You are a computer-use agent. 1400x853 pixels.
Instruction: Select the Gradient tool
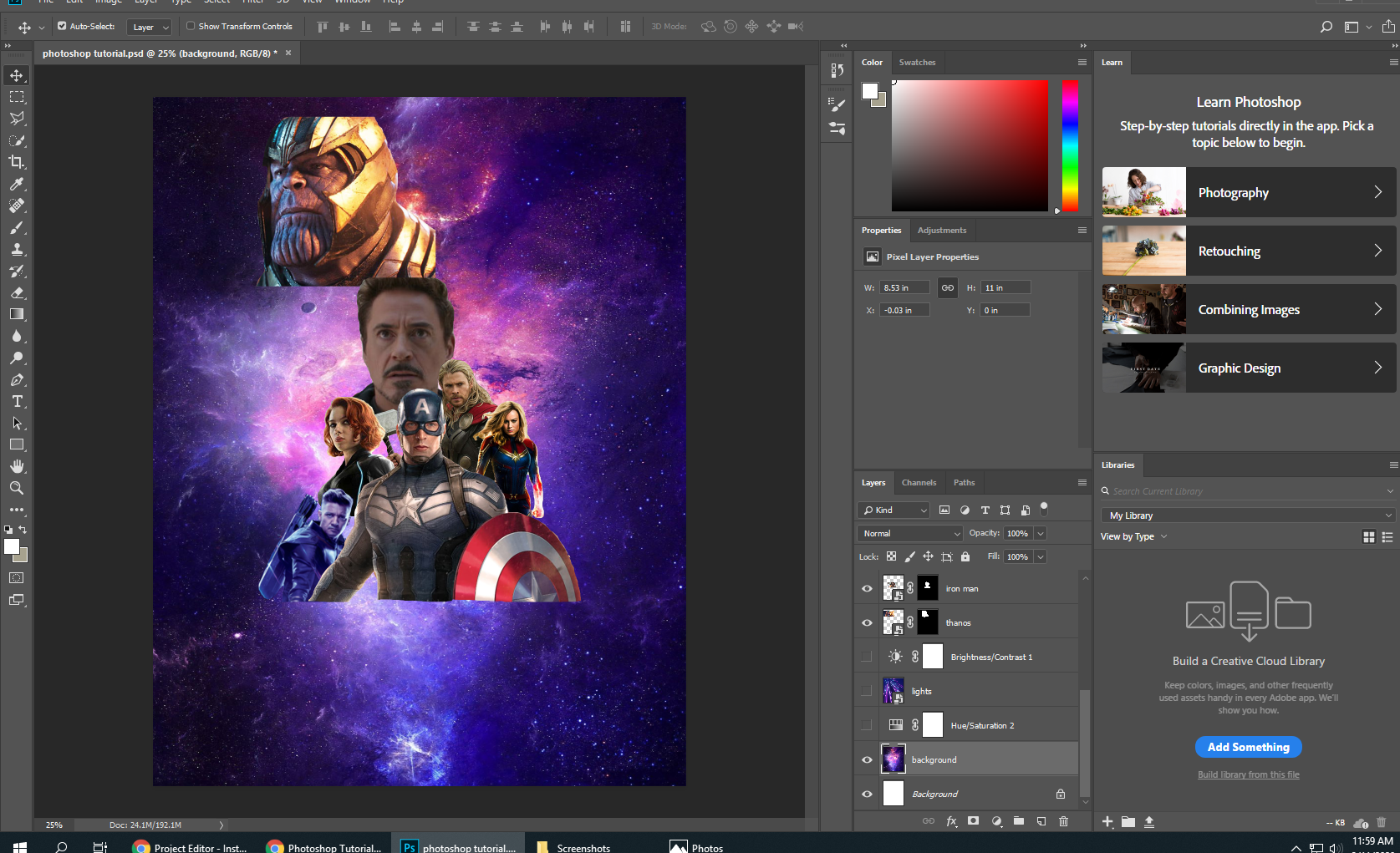17,314
